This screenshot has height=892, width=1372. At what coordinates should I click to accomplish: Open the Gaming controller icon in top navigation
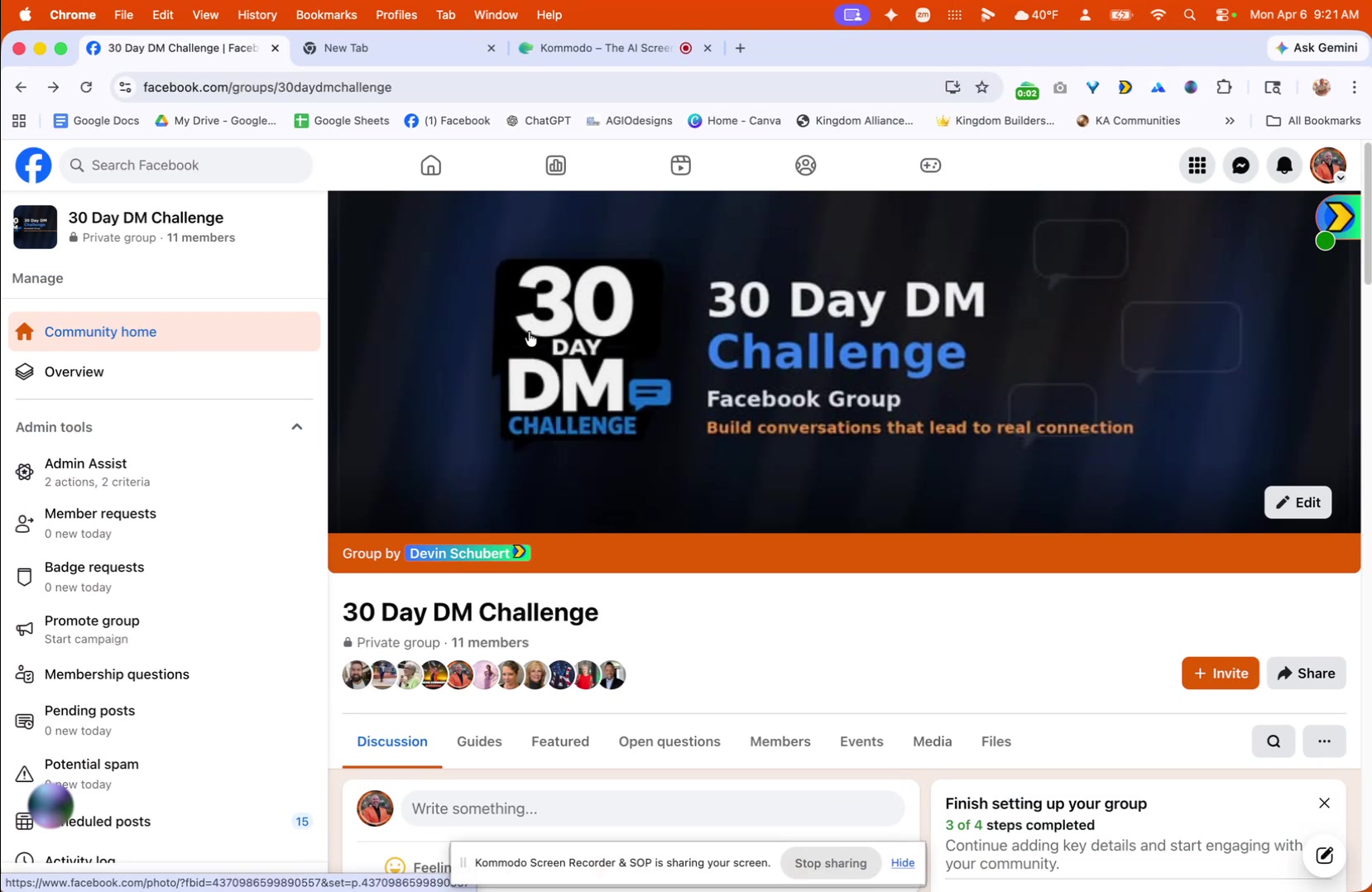[x=931, y=165]
